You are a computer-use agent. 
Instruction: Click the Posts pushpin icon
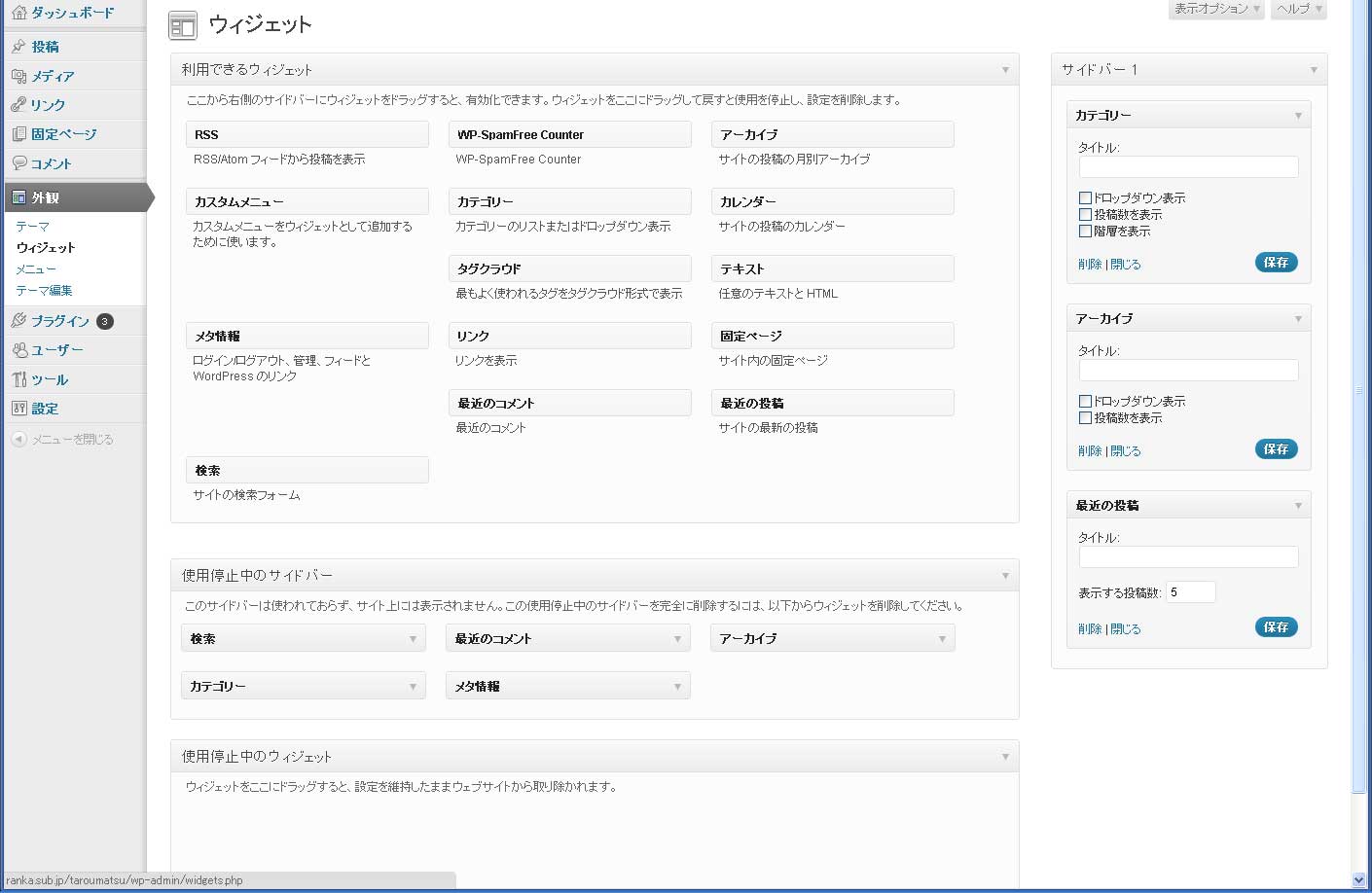(19, 46)
